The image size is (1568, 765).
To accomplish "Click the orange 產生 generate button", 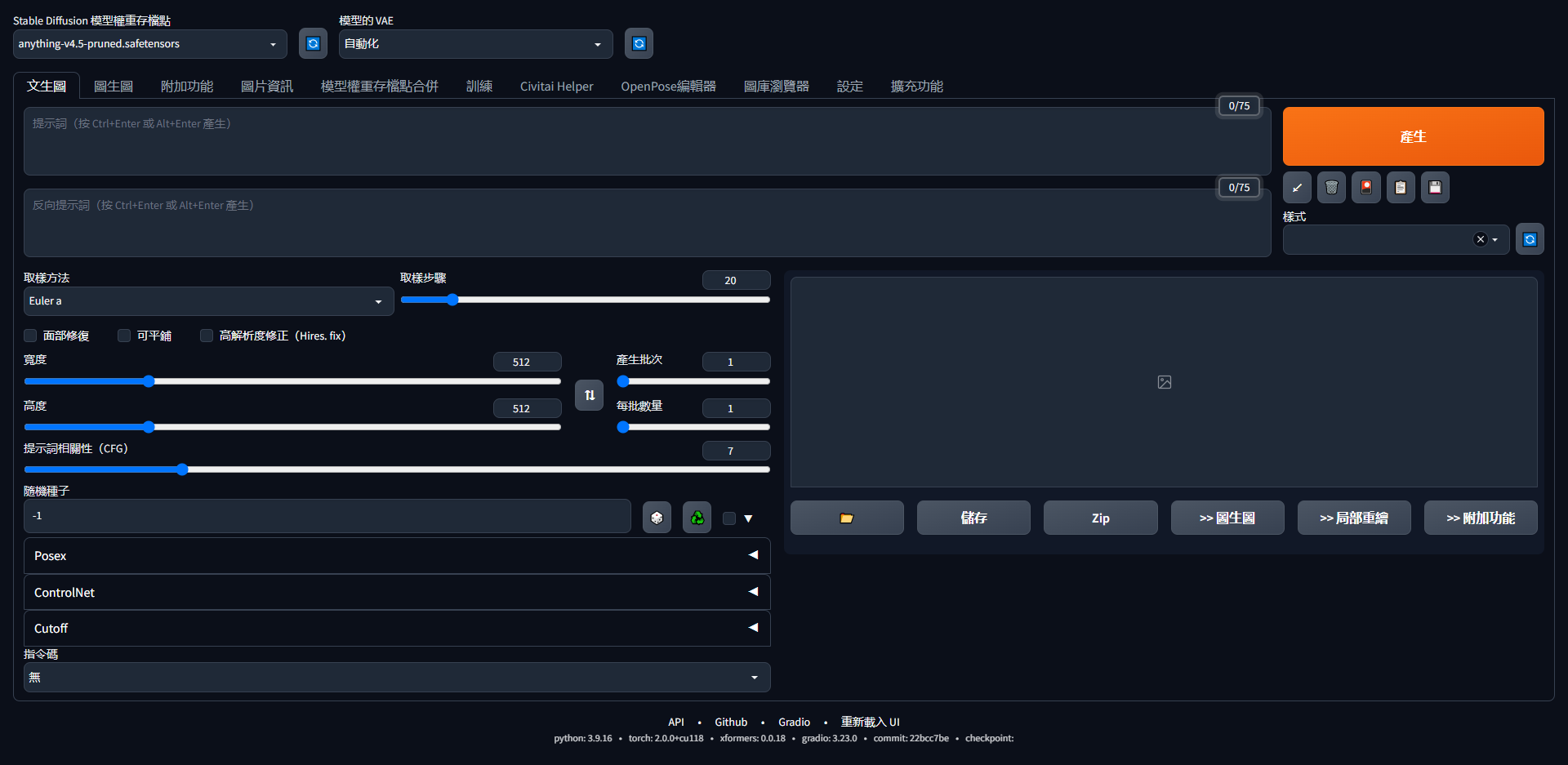I will point(1414,136).
